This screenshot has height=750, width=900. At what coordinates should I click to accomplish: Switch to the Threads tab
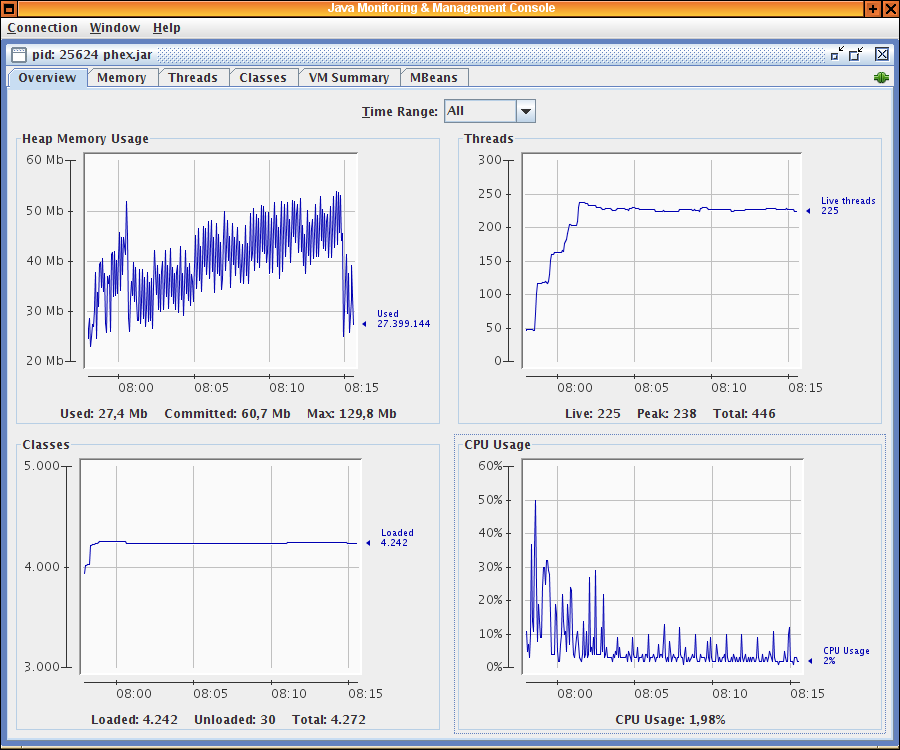193,77
